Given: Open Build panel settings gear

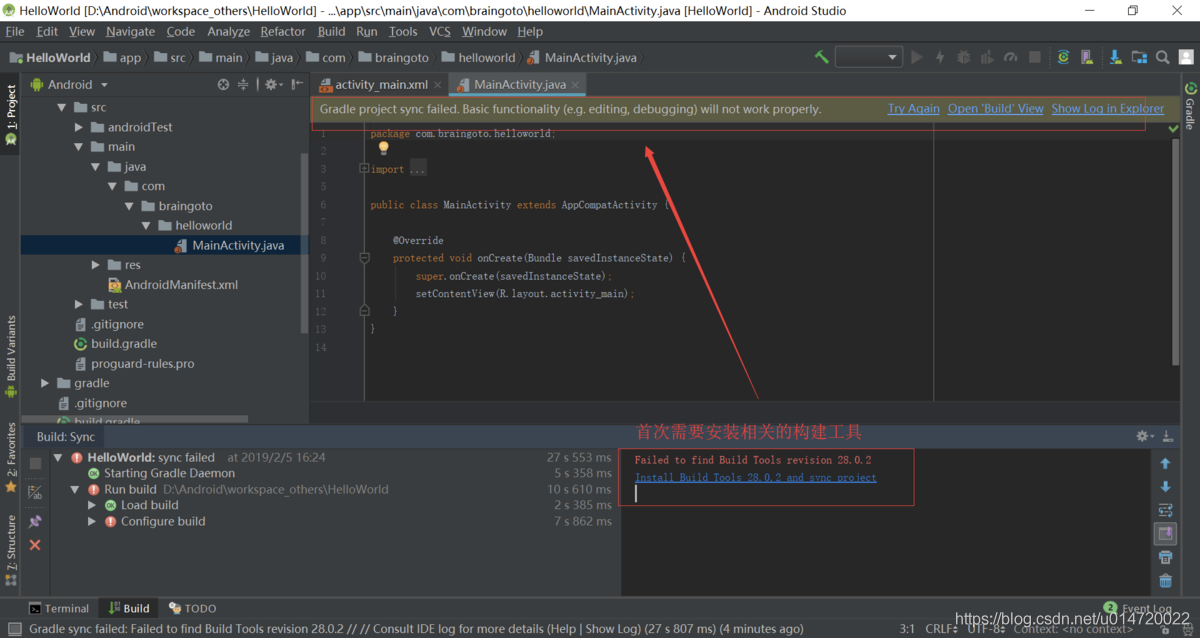Looking at the screenshot, I should (1145, 437).
